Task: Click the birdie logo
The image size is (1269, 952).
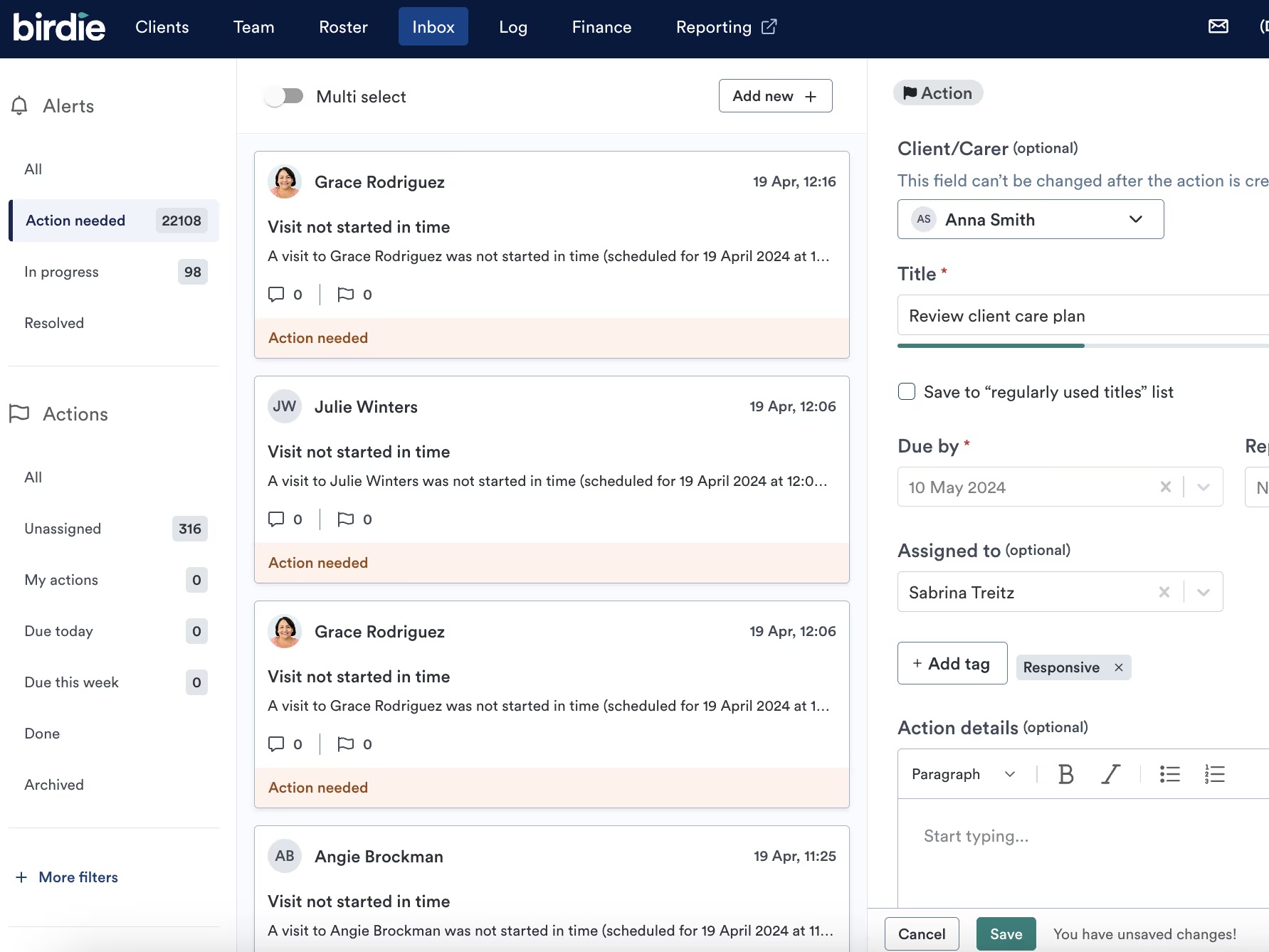Action: [x=59, y=27]
